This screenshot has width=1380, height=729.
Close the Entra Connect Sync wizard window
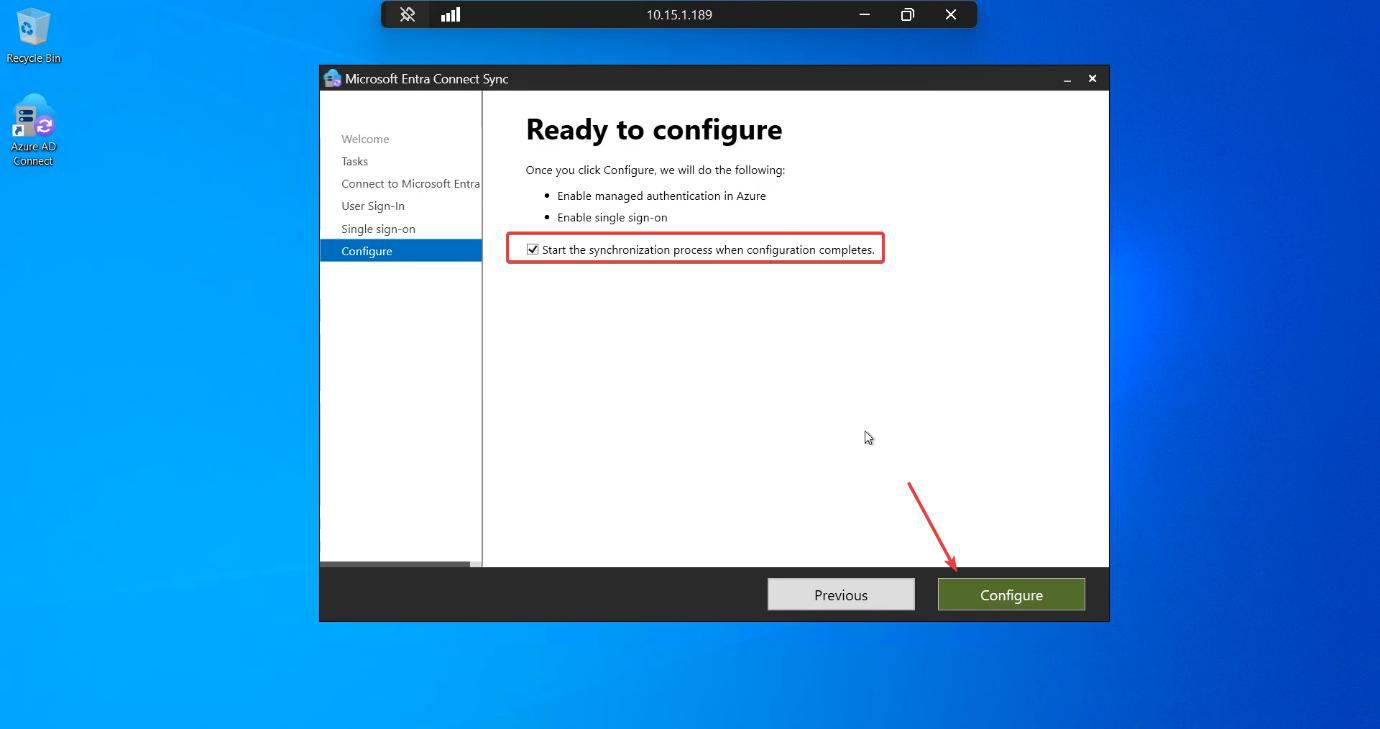(x=1092, y=79)
